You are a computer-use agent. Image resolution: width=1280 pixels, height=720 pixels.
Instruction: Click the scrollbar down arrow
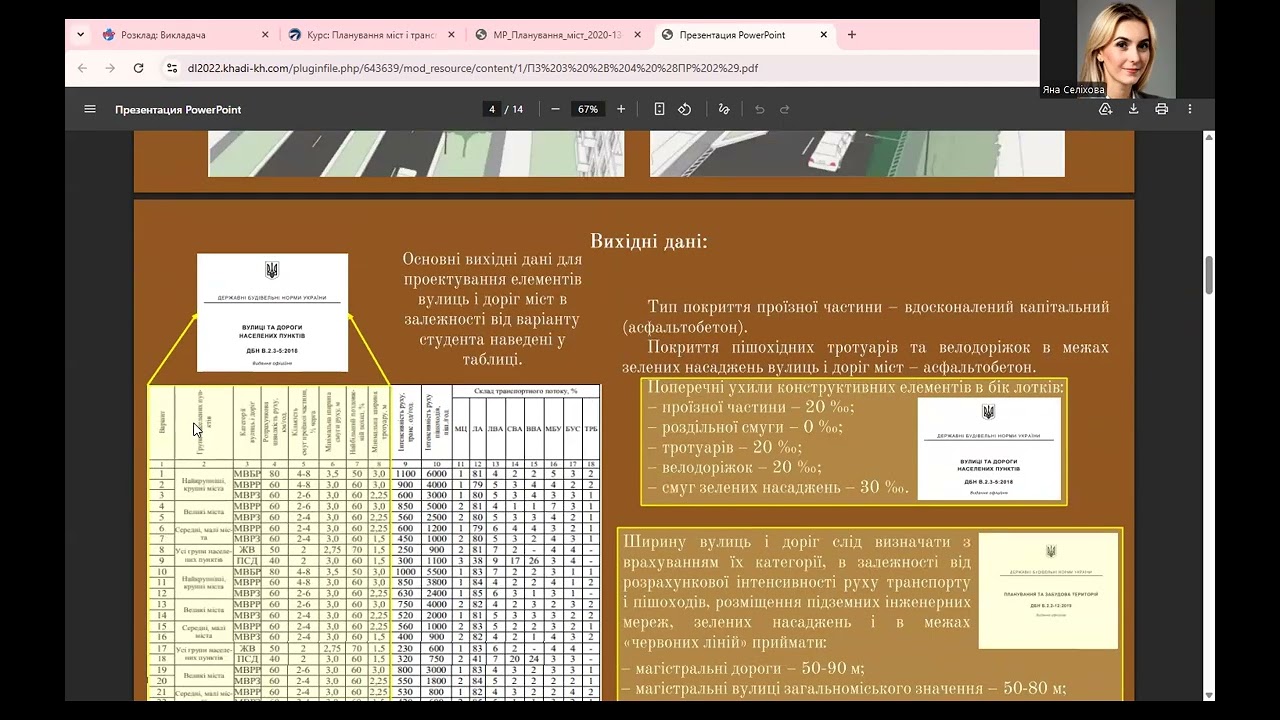pos(1209,694)
